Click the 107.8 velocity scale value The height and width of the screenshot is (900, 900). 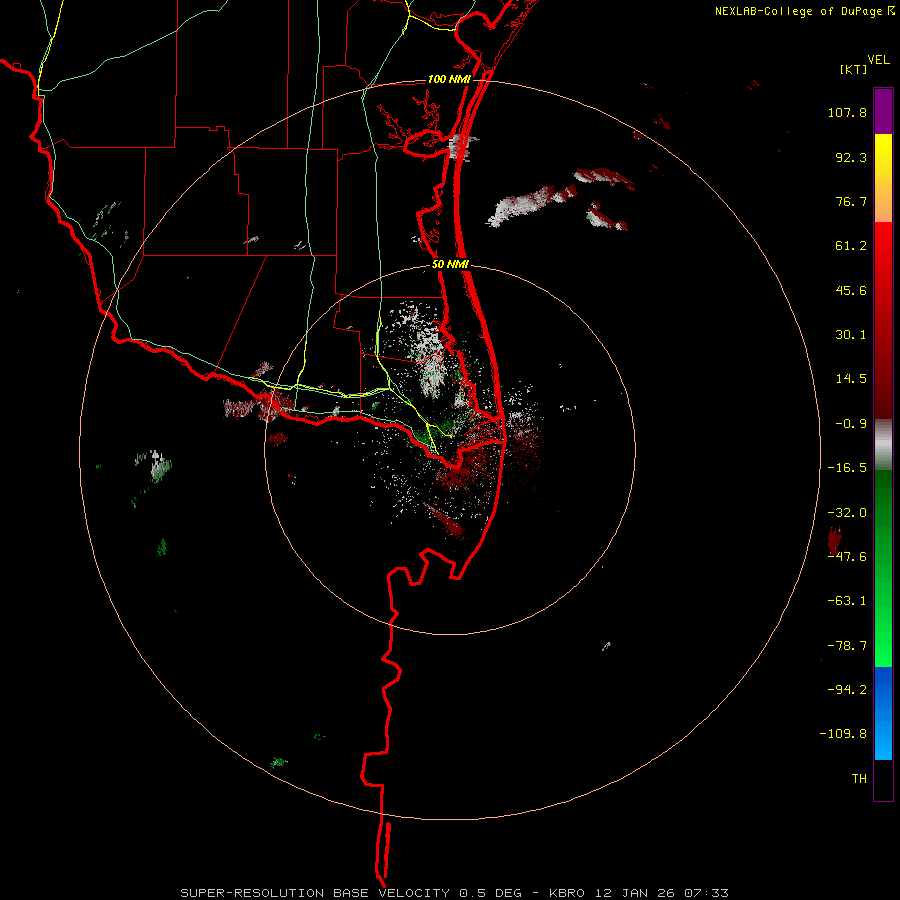pyautogui.click(x=847, y=112)
